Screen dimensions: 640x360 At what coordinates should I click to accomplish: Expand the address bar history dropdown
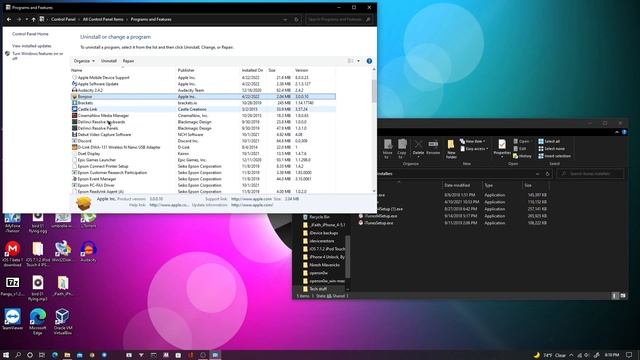click(285, 19)
